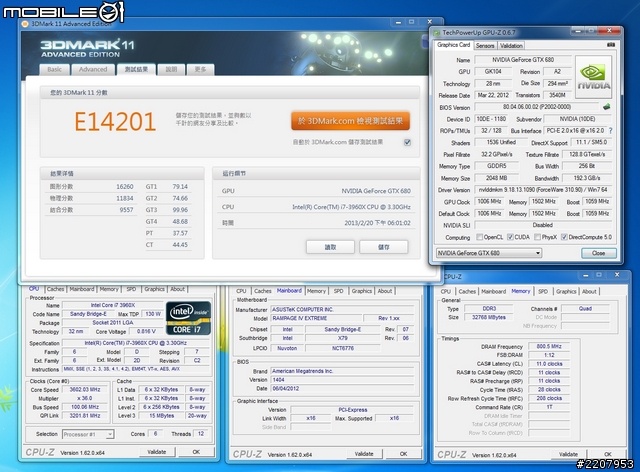Select the Graphics Card tab in GPU-Z
This screenshot has width=640, height=472.
453,45
